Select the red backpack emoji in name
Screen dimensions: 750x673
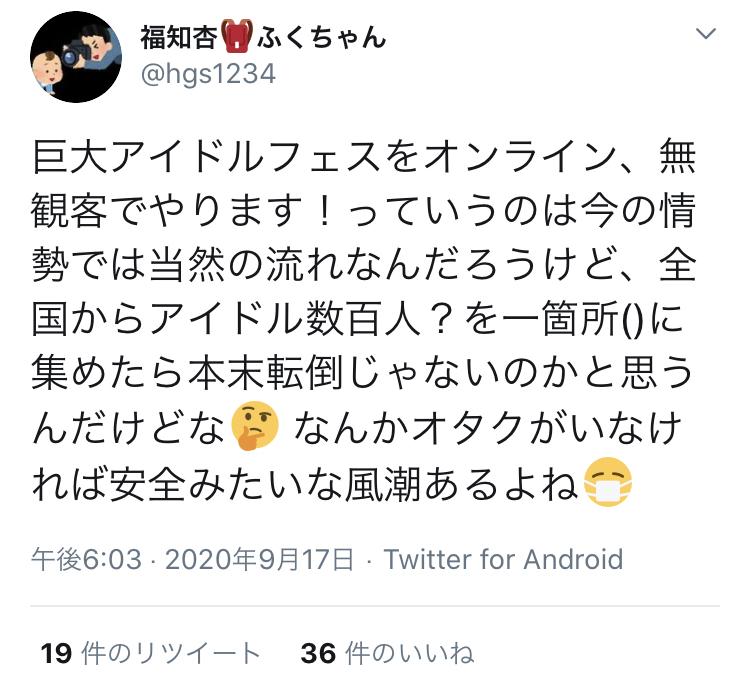[x=237, y=36]
